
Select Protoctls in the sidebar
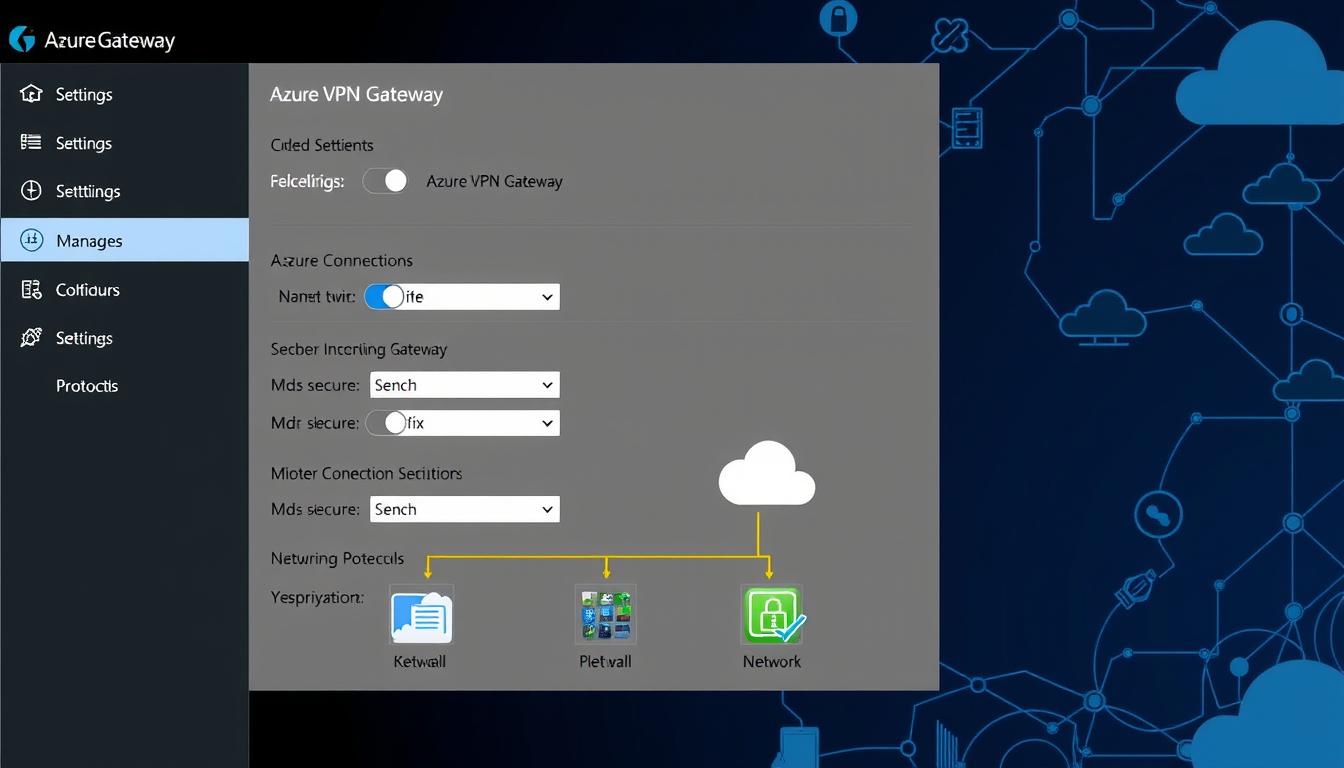point(86,386)
